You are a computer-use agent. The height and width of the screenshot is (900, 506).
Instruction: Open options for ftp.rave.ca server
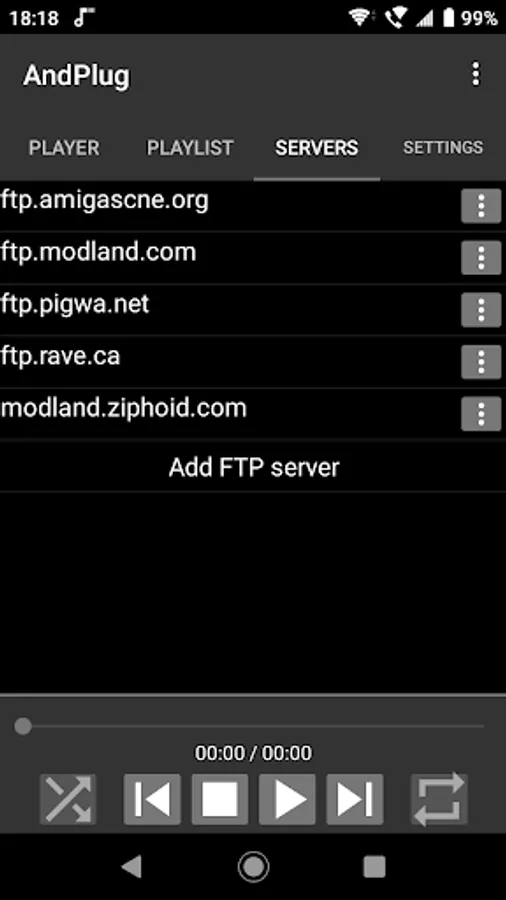click(x=481, y=362)
